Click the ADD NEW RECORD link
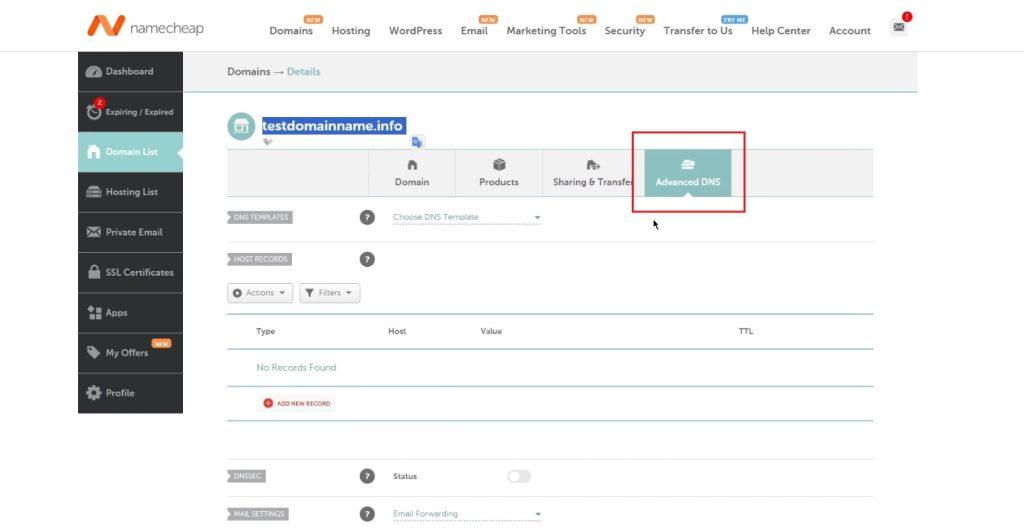The width and height of the screenshot is (1024, 528). [x=304, y=404]
